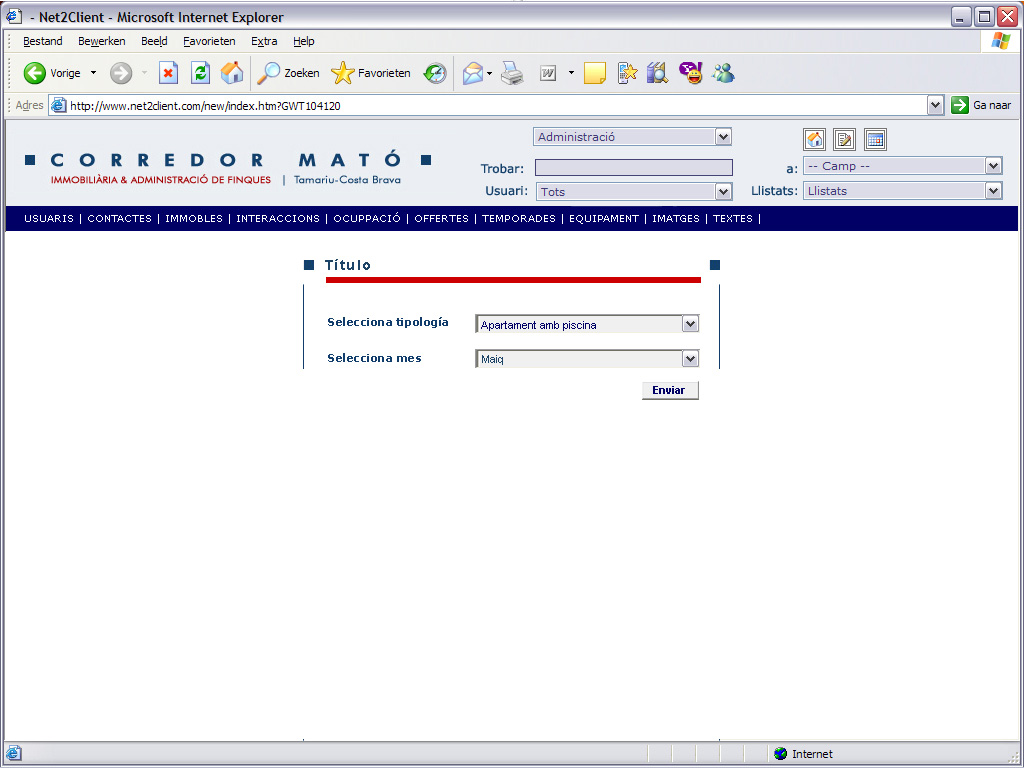Go to OFFERTES section

pyautogui.click(x=441, y=219)
